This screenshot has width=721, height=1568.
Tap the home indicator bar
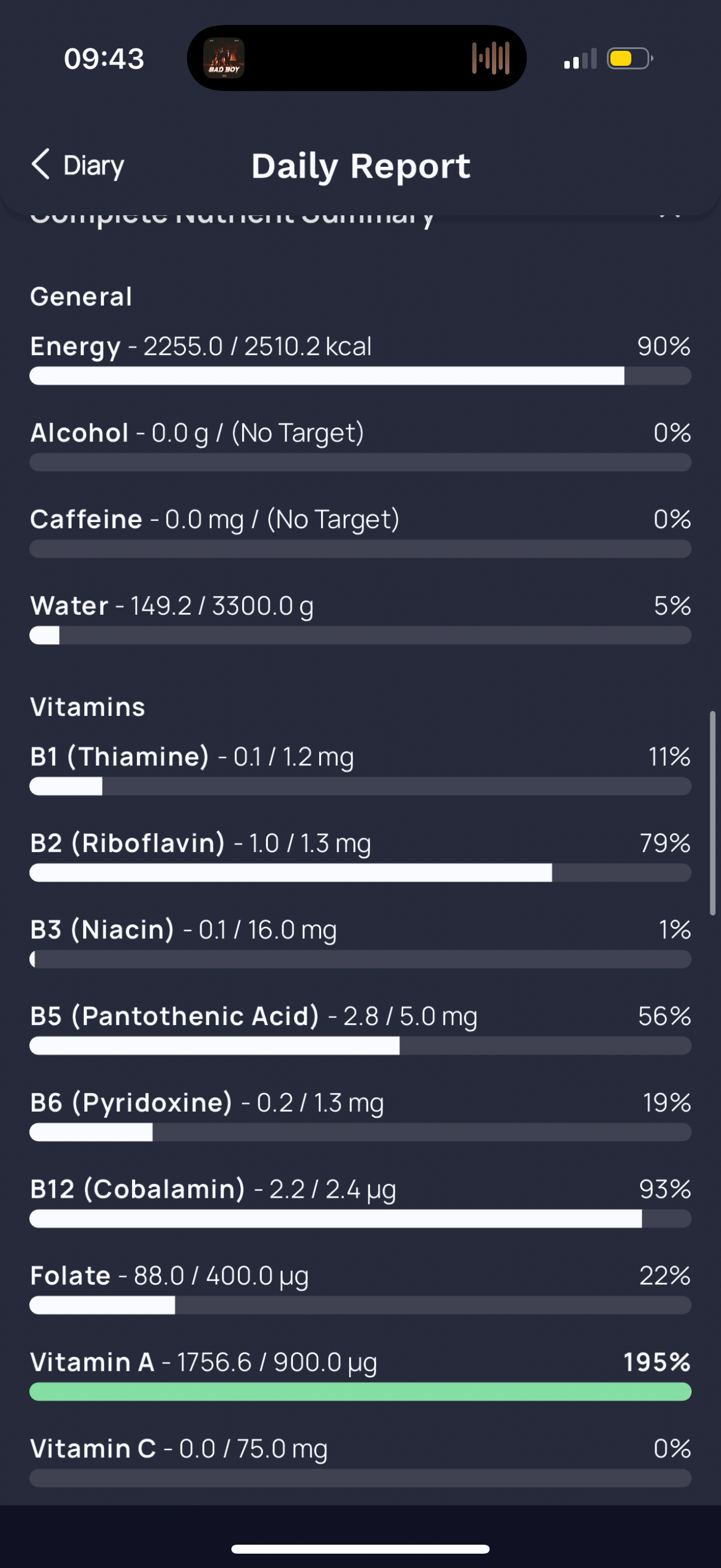360,1549
